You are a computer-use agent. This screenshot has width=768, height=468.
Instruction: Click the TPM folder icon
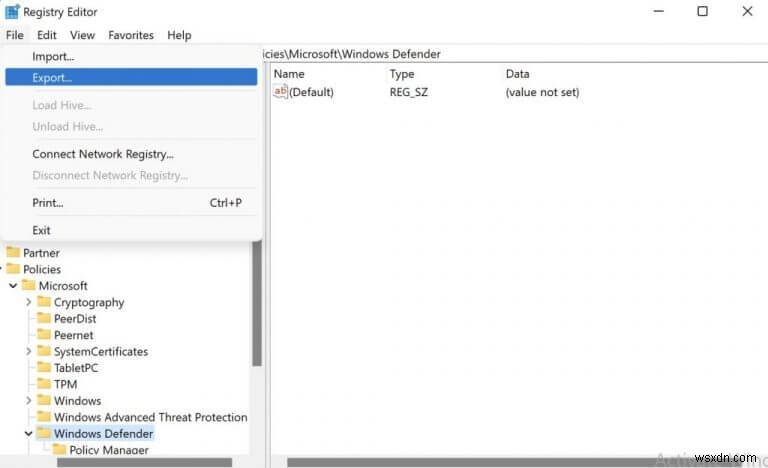[x=44, y=384]
